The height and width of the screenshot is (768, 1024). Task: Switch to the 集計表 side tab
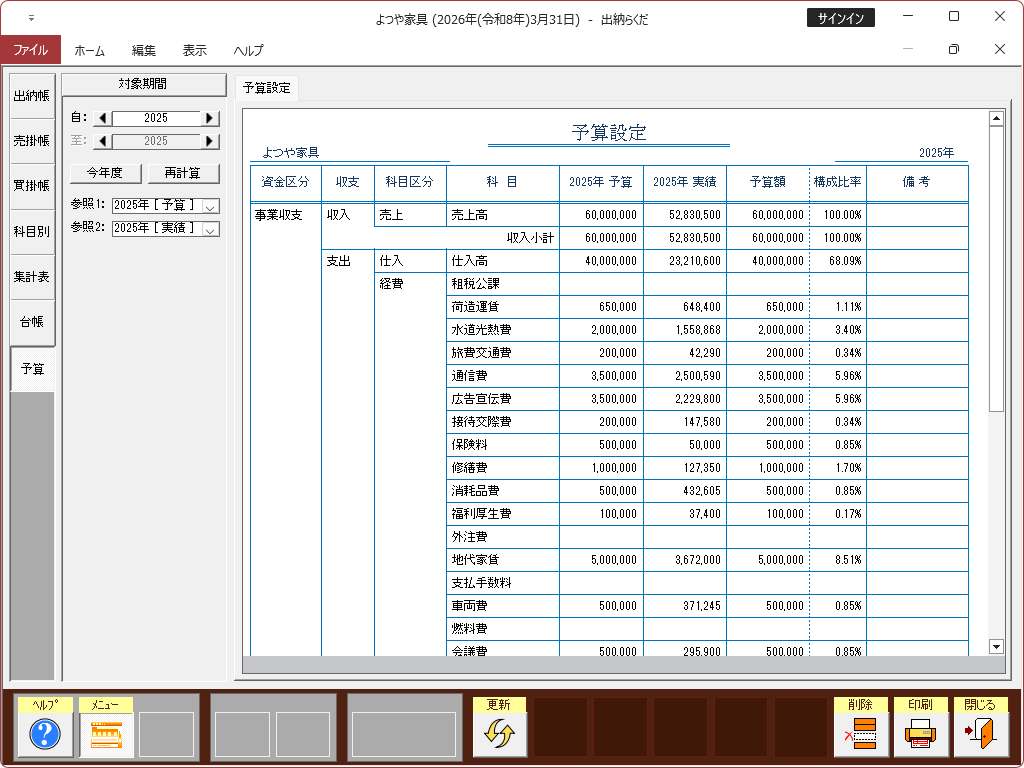point(31,277)
